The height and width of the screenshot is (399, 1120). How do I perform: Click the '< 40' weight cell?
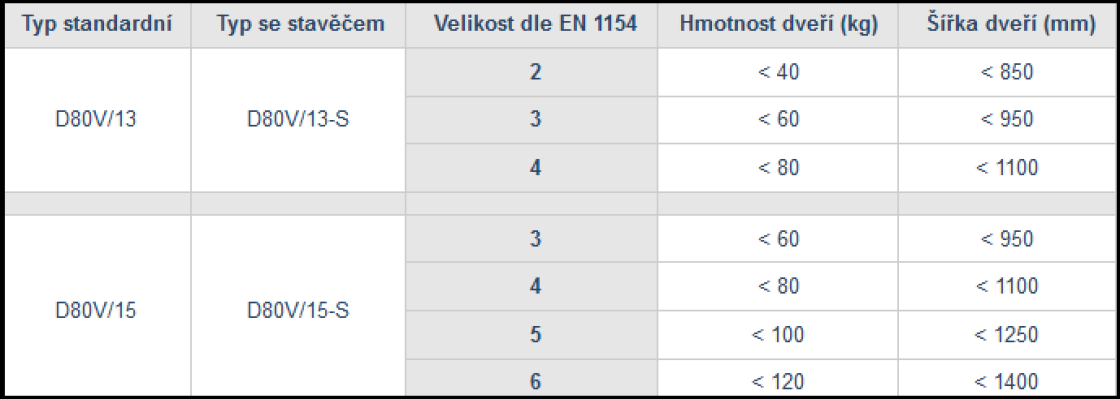778,72
